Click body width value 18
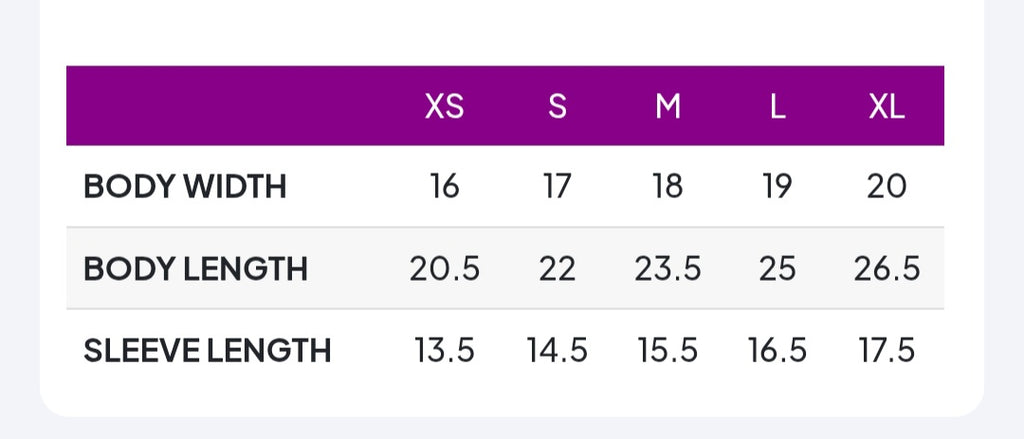 point(667,187)
